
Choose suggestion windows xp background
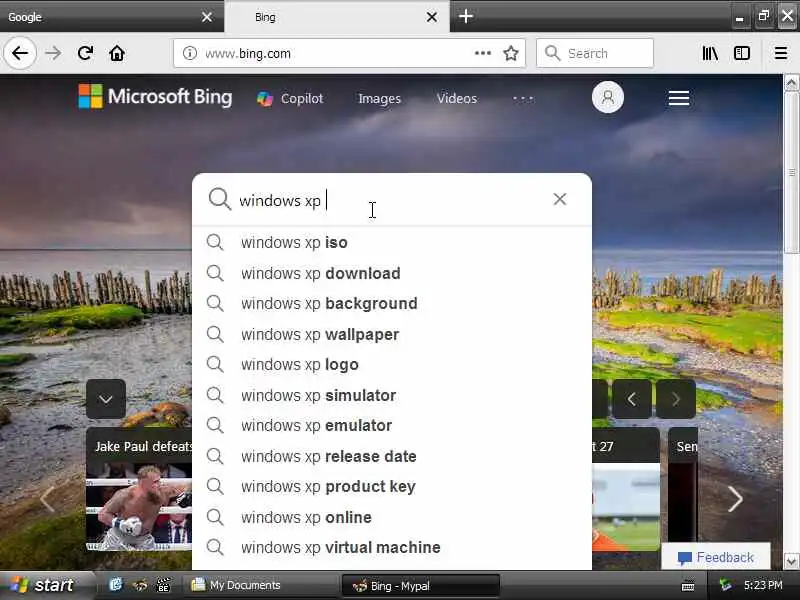click(x=392, y=303)
